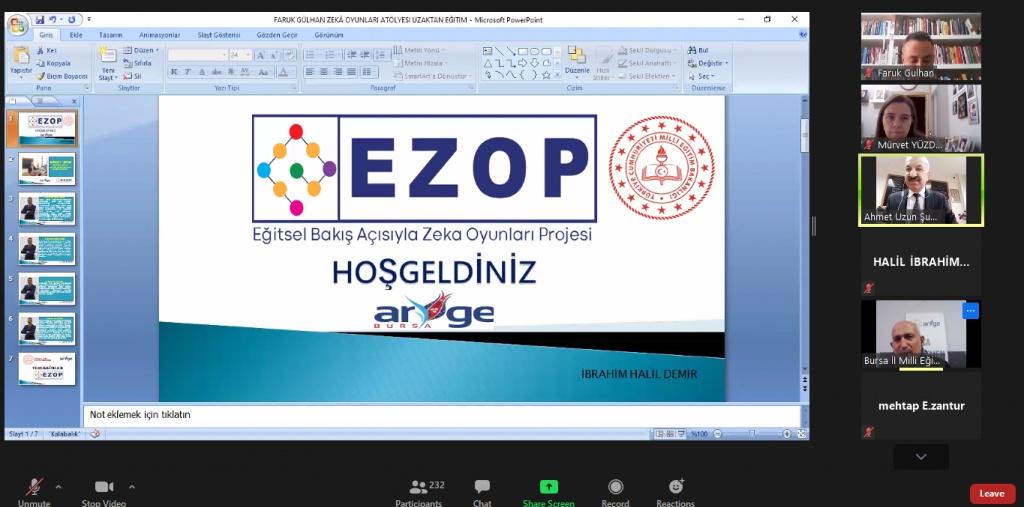This screenshot has height=507, width=1024.
Task: Click the Stop Video camera icon
Action: pos(104,486)
